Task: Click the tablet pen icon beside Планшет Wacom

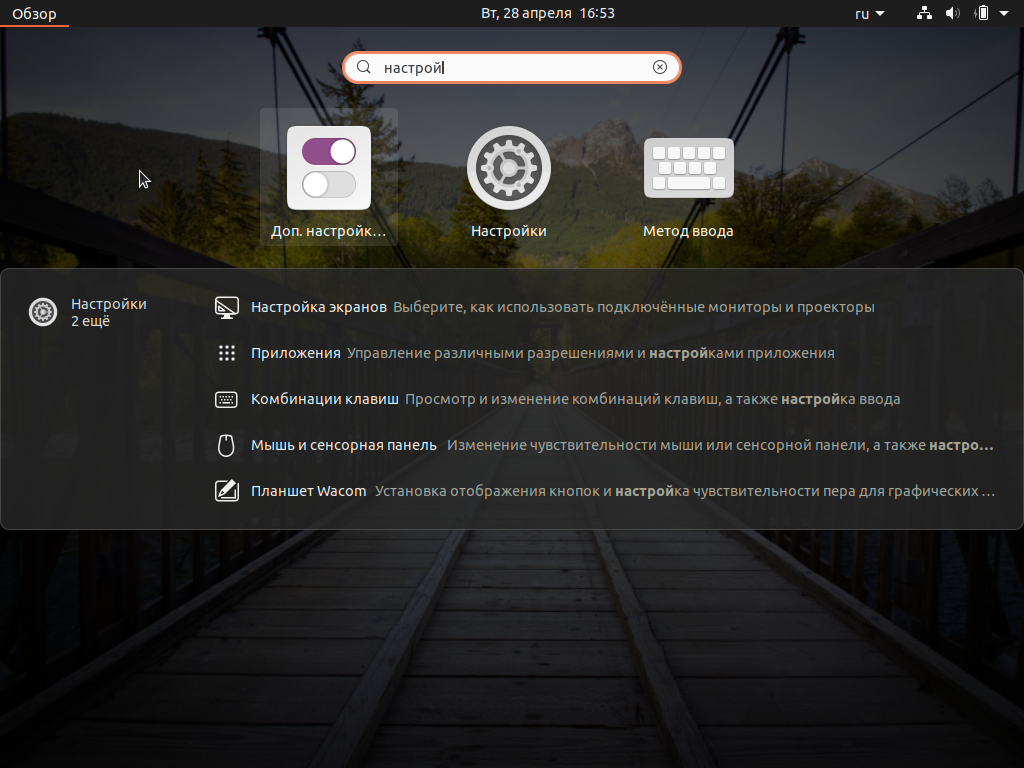Action: (x=227, y=491)
